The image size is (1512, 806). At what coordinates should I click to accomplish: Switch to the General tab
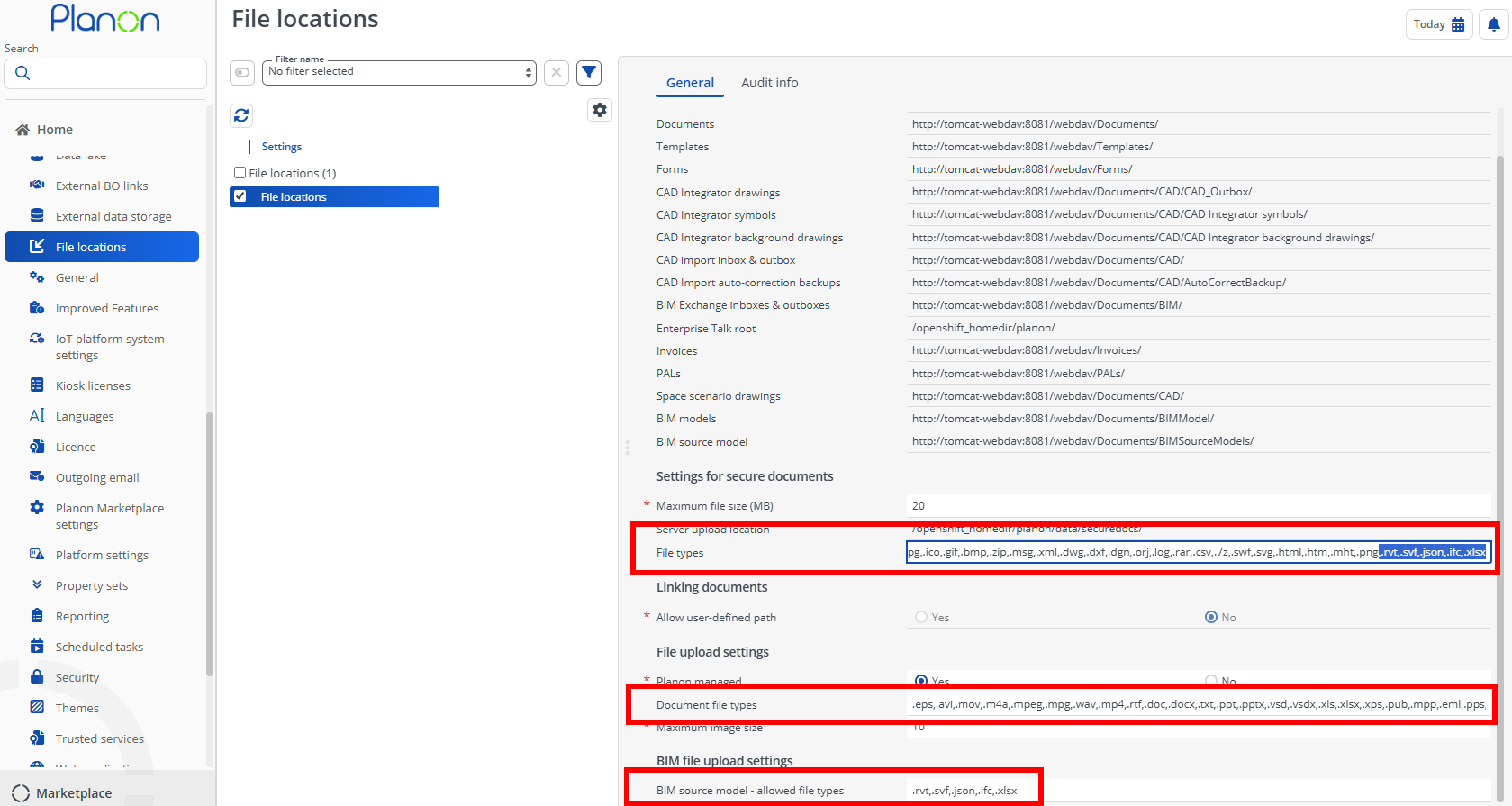pyautogui.click(x=690, y=83)
